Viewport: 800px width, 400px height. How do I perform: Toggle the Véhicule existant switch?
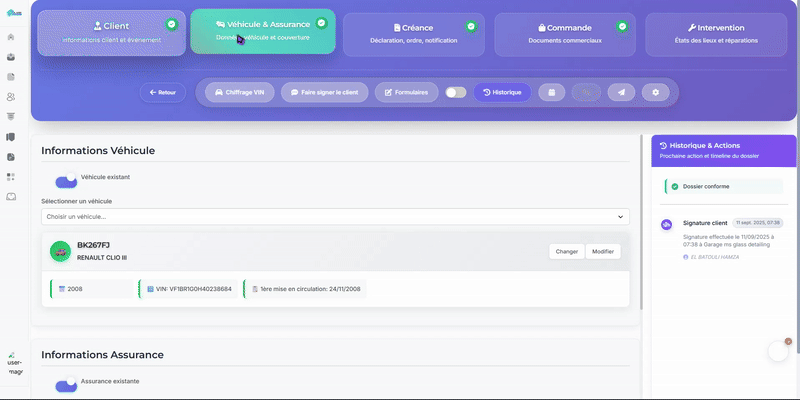coord(66,181)
